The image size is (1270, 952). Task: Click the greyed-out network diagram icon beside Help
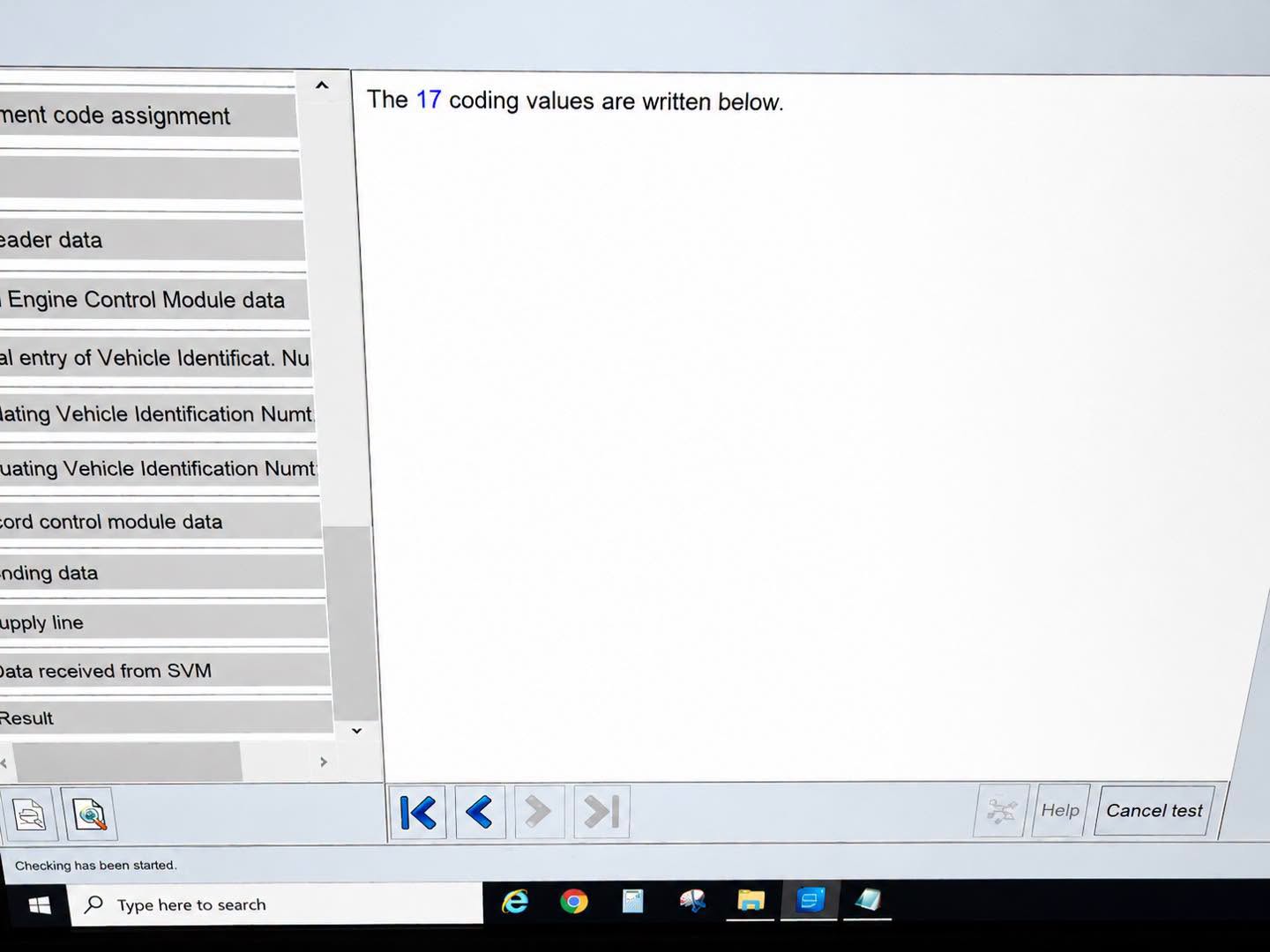point(1001,811)
